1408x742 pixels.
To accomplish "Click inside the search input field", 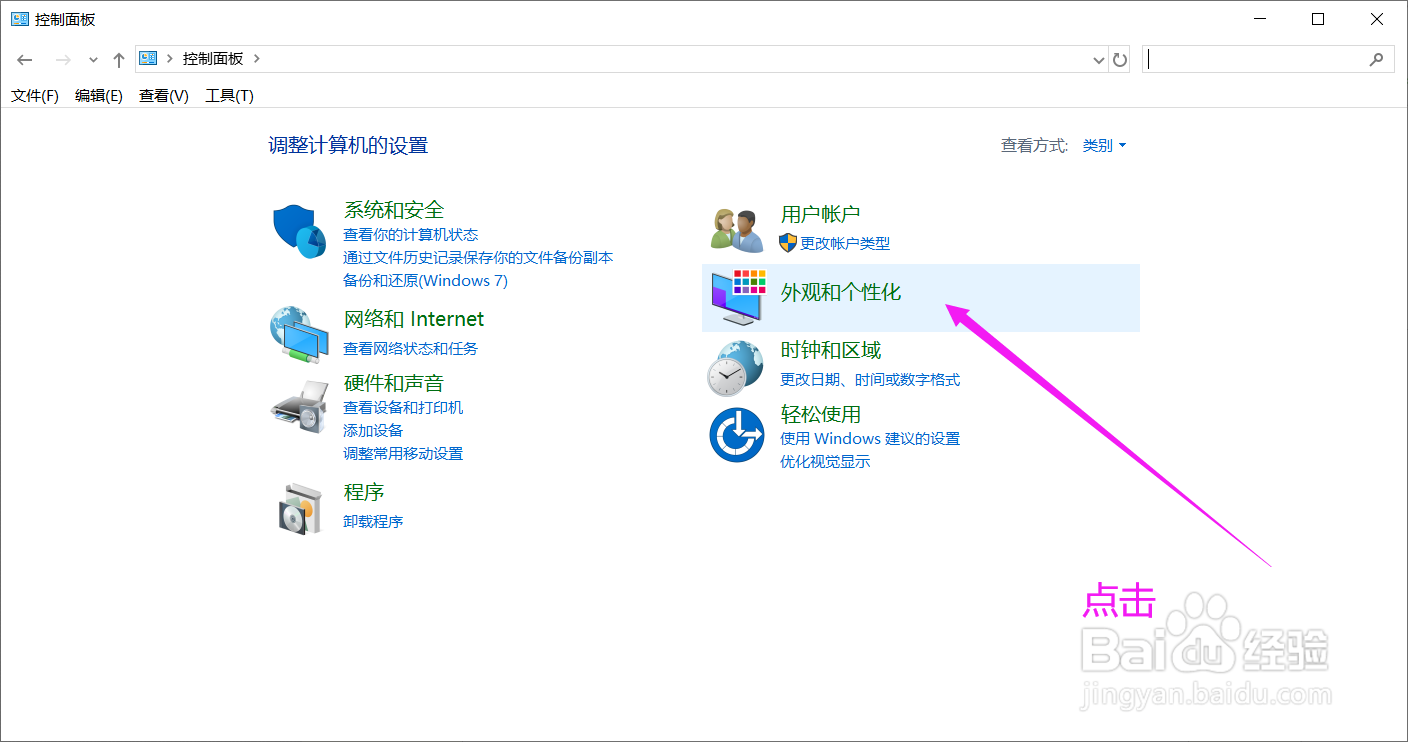I will (1260, 59).
